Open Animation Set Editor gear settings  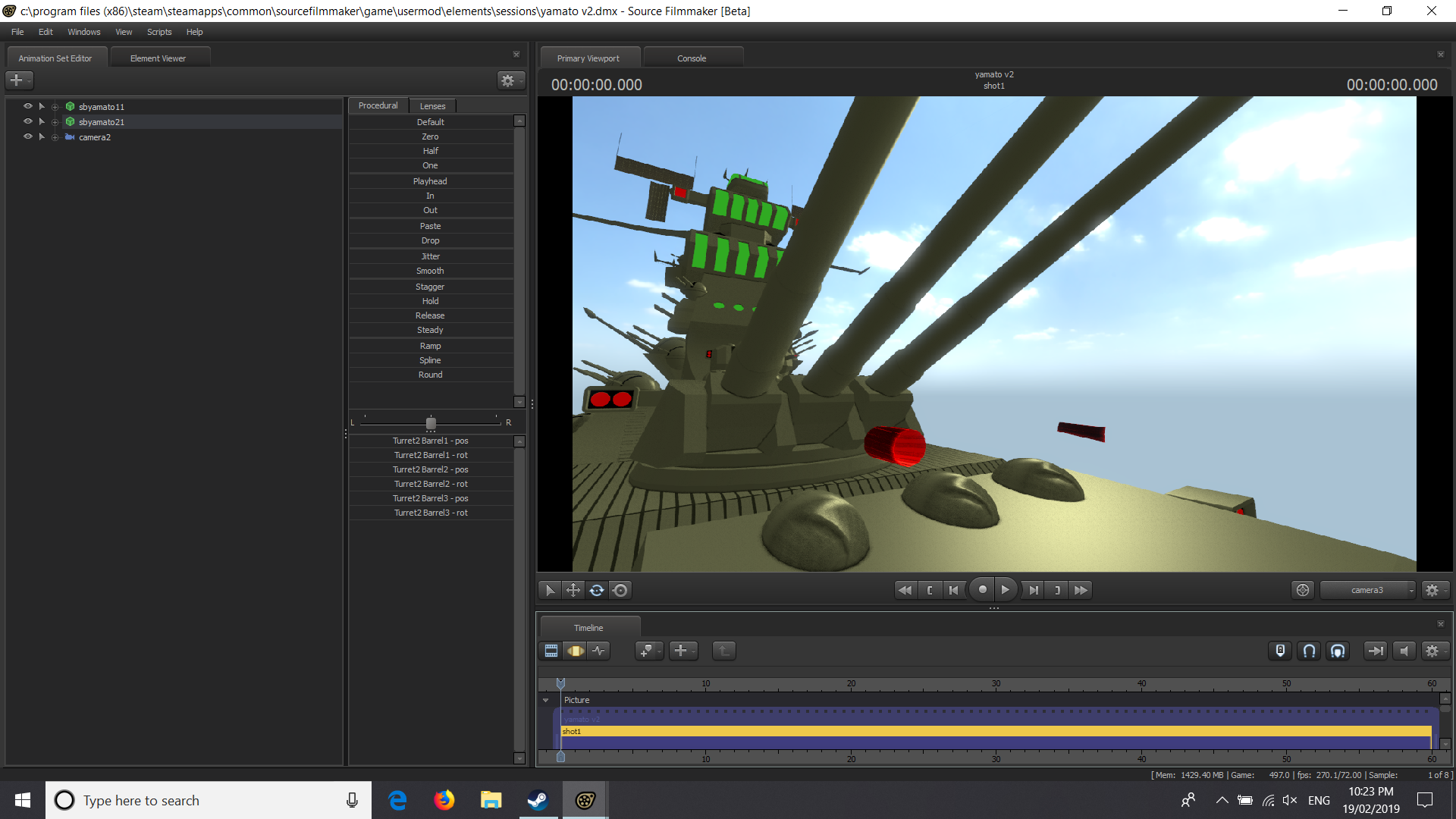pyautogui.click(x=510, y=80)
